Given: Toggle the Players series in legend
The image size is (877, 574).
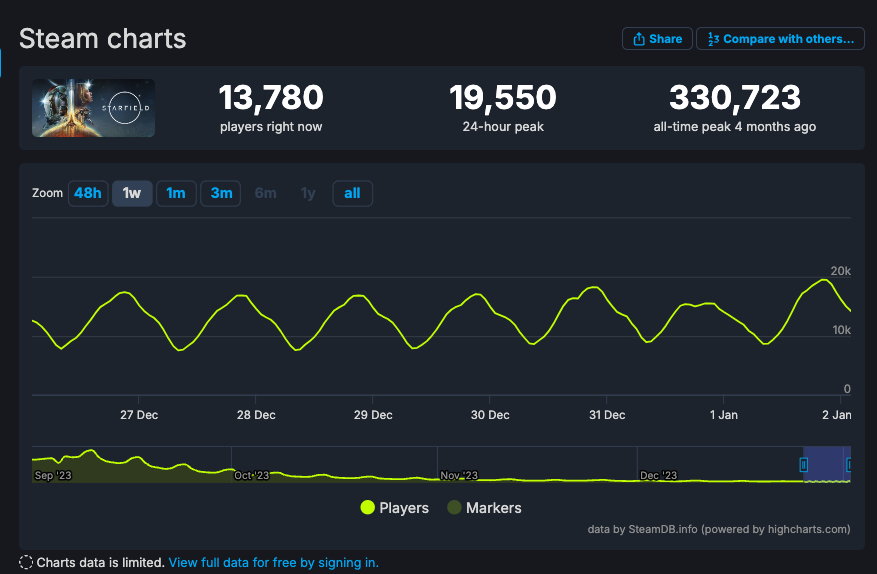Looking at the screenshot, I should (394, 507).
